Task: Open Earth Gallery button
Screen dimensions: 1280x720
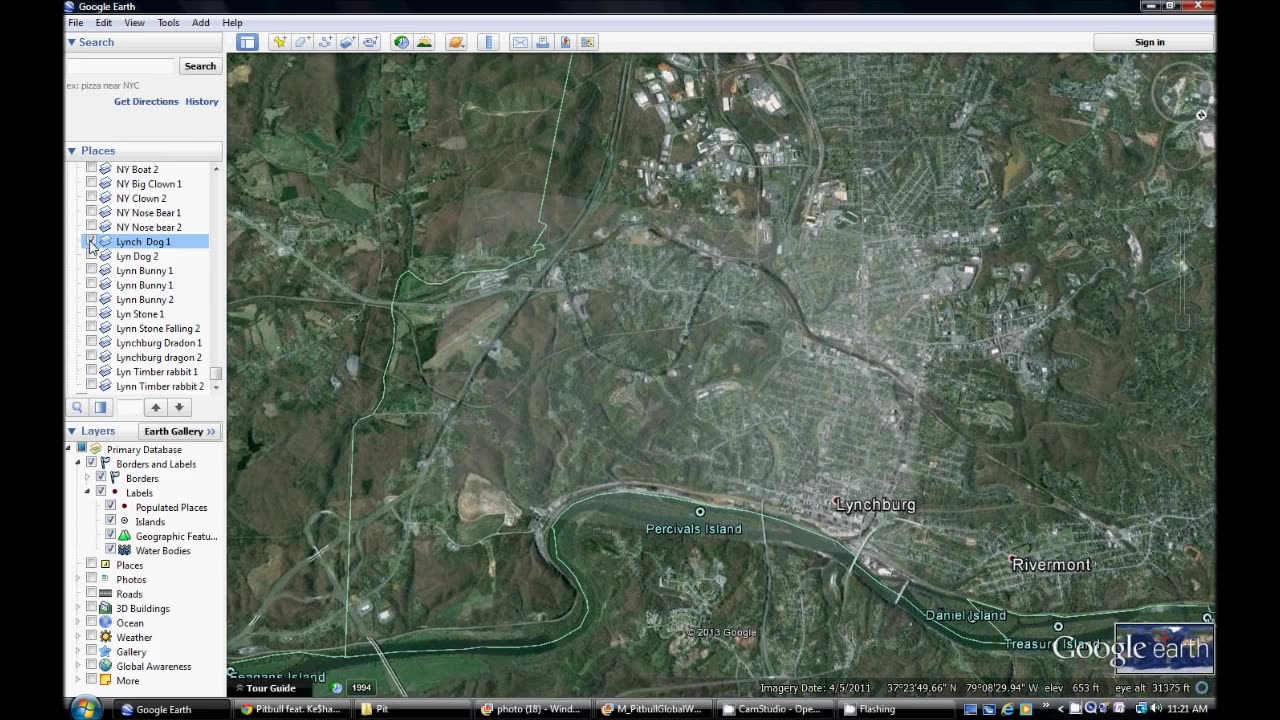Action: click(x=180, y=431)
